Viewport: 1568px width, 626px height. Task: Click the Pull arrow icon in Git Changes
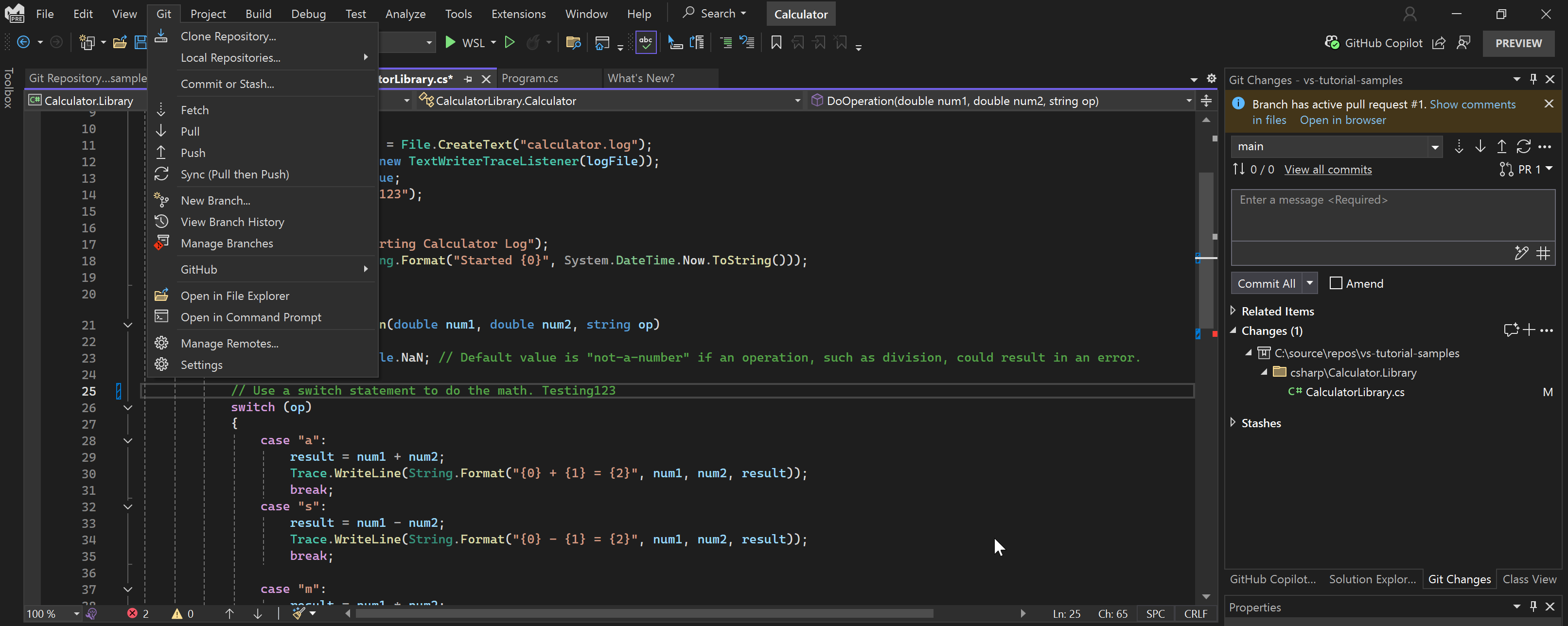tap(1480, 146)
